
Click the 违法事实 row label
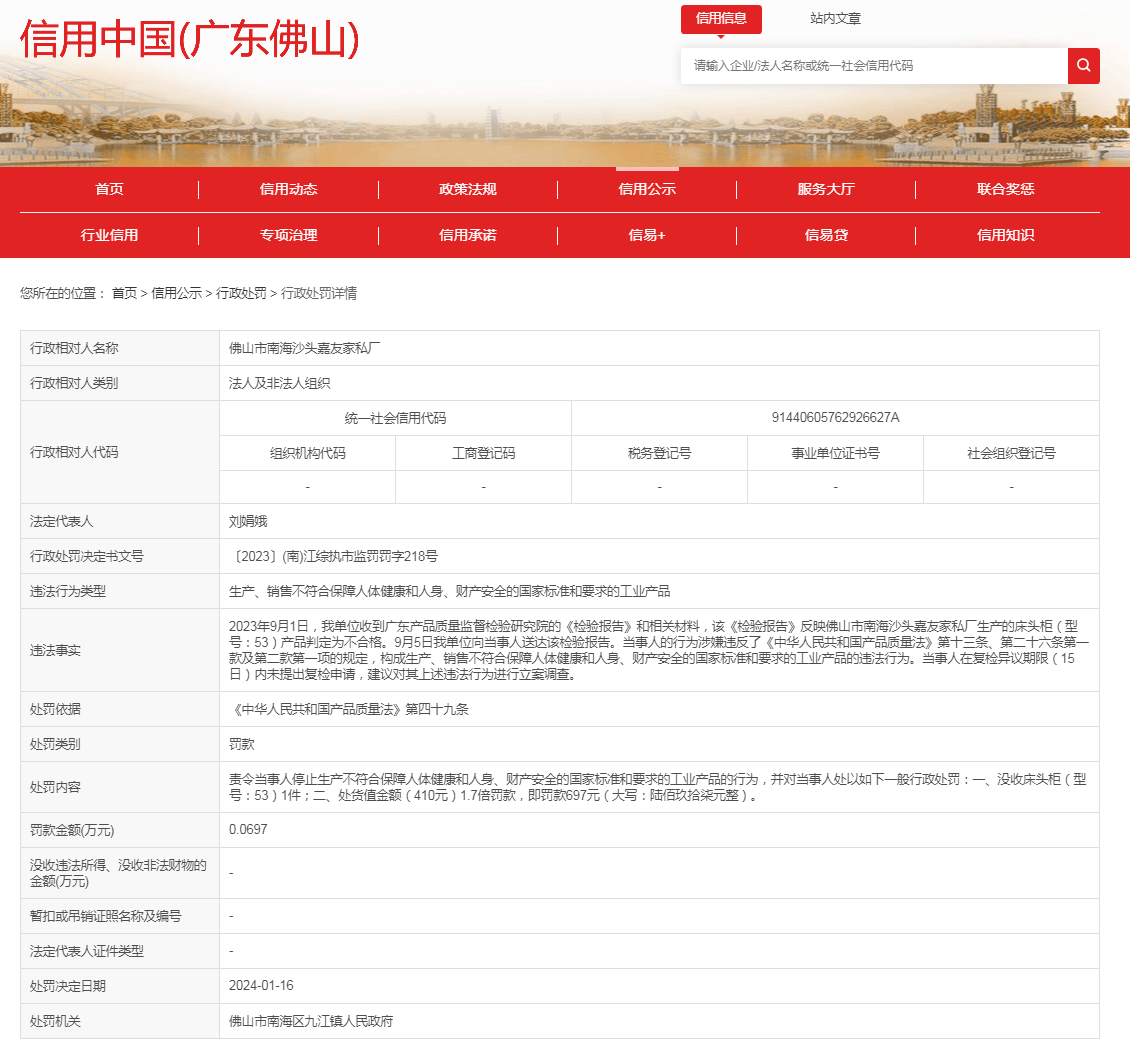click(x=55, y=651)
